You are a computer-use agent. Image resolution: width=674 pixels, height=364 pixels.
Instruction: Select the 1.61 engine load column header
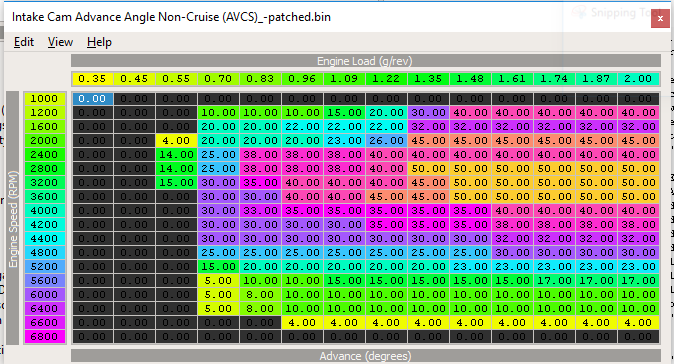(x=512, y=79)
